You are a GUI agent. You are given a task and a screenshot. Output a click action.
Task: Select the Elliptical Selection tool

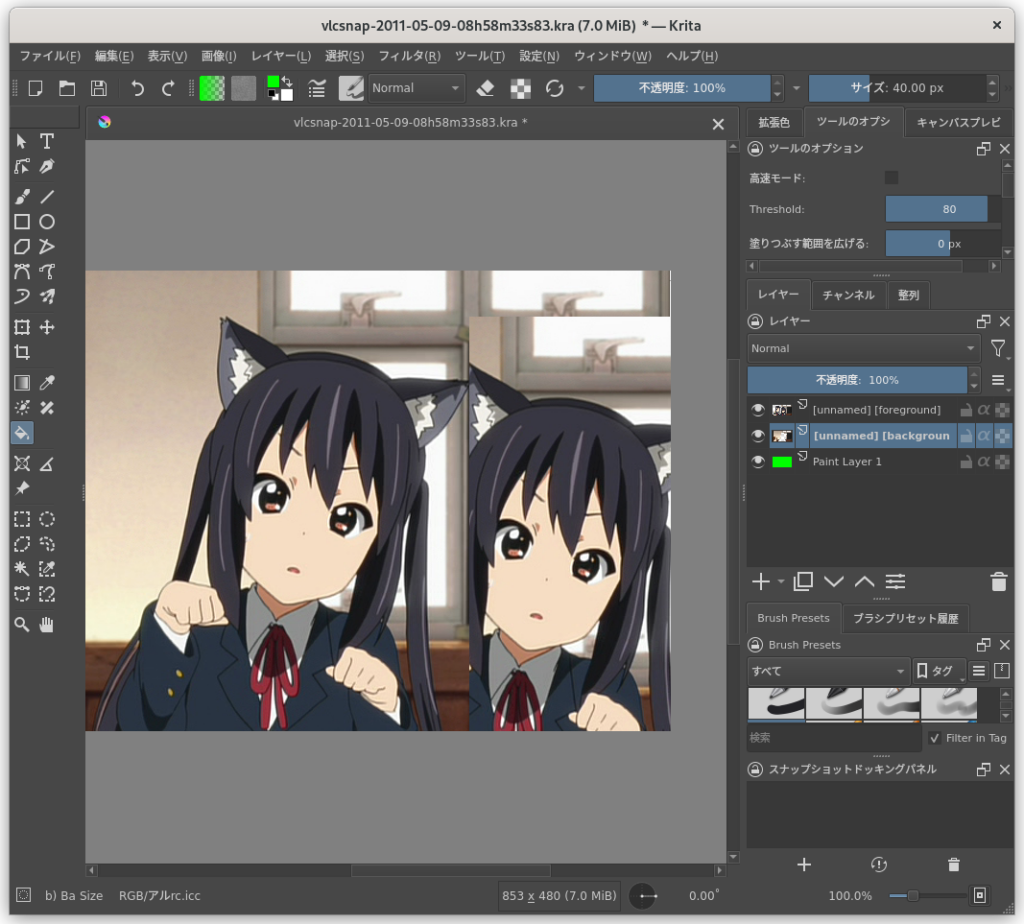47,519
